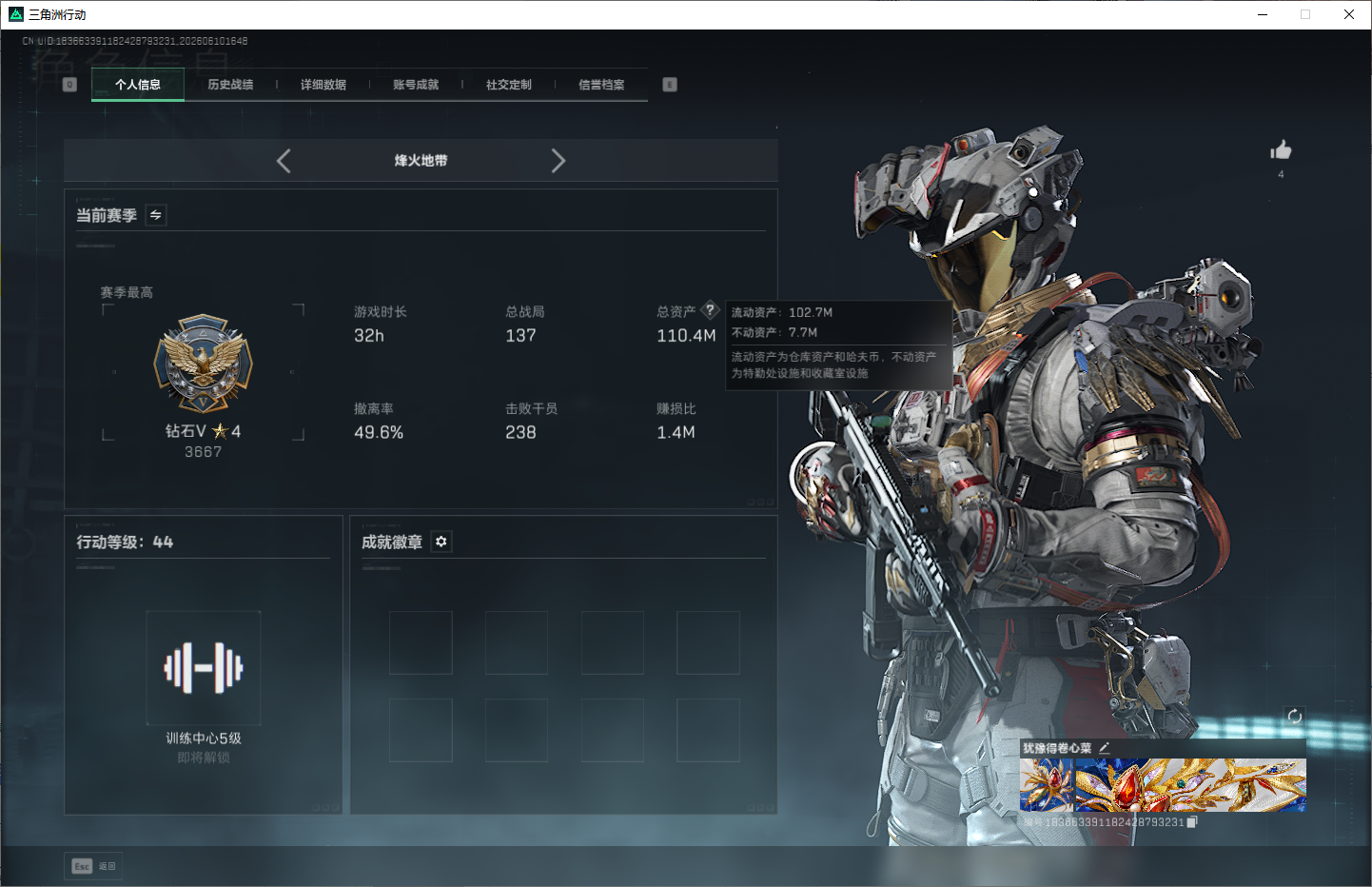The height and width of the screenshot is (887, 1372).
Task: Click the CN UID text at top
Action: click(135, 41)
